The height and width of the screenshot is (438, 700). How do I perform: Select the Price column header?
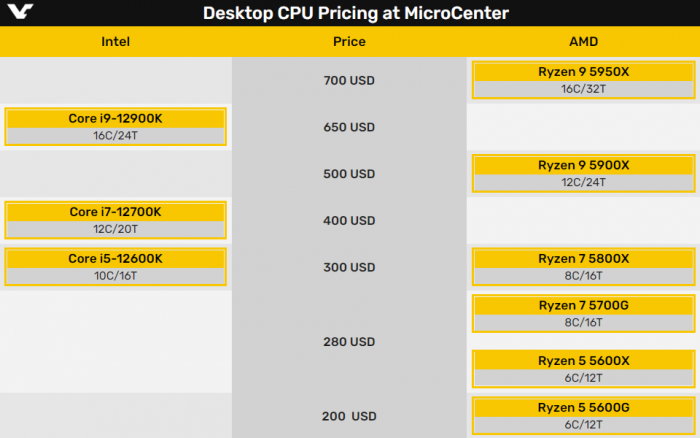349,42
